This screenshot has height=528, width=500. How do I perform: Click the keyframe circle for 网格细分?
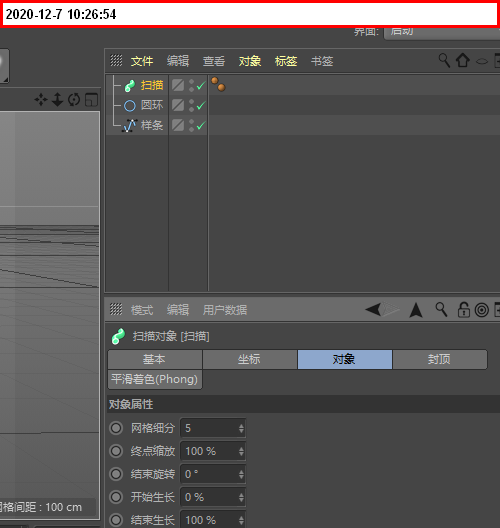click(x=116, y=428)
